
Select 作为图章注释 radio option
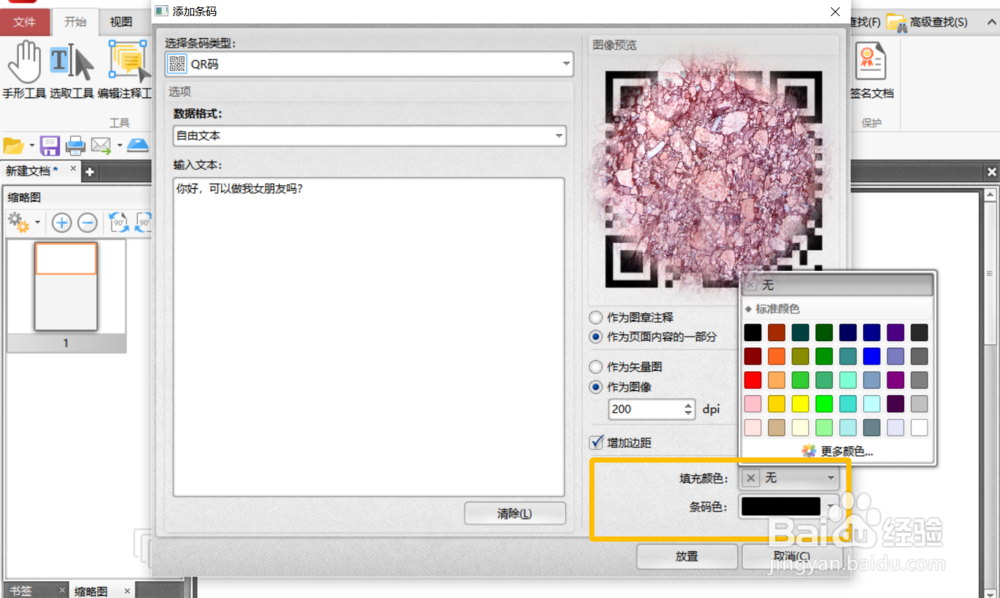[596, 317]
